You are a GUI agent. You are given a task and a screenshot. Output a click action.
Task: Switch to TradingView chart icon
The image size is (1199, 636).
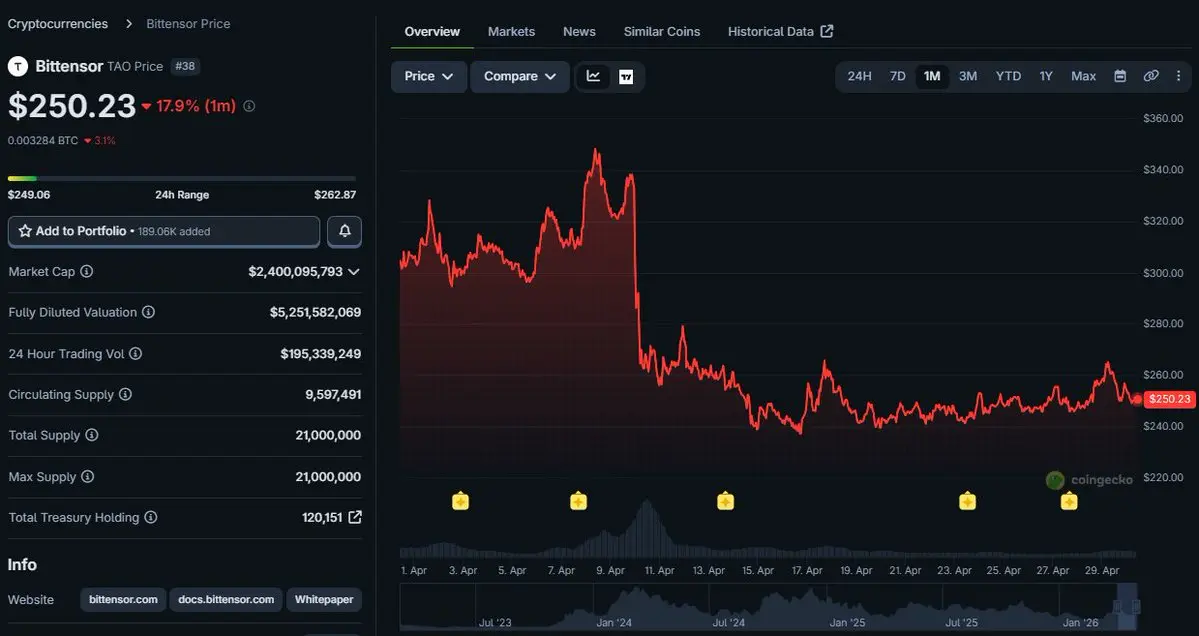click(626, 76)
